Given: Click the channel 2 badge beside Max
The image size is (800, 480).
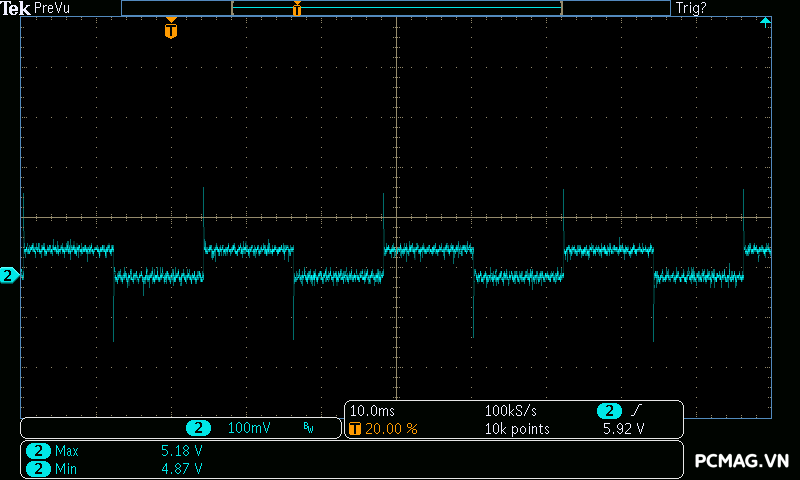Looking at the screenshot, I should tap(38, 451).
